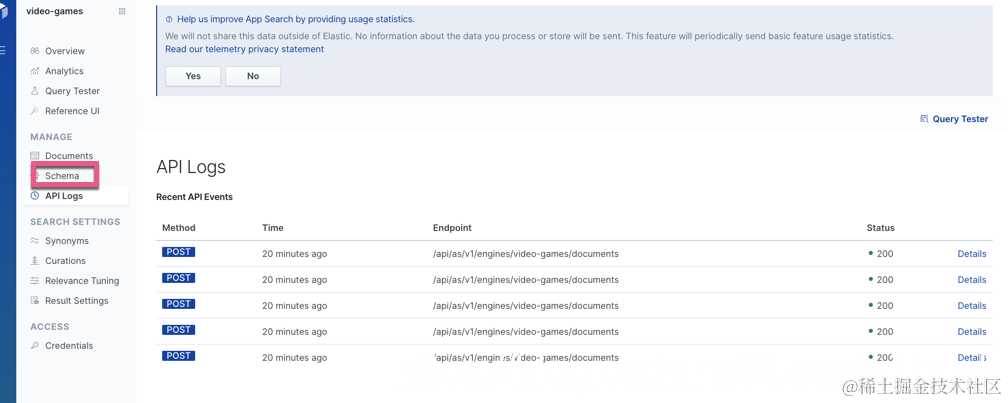Click the first POST method badge
This screenshot has height=403, width=1008.
(x=178, y=253)
